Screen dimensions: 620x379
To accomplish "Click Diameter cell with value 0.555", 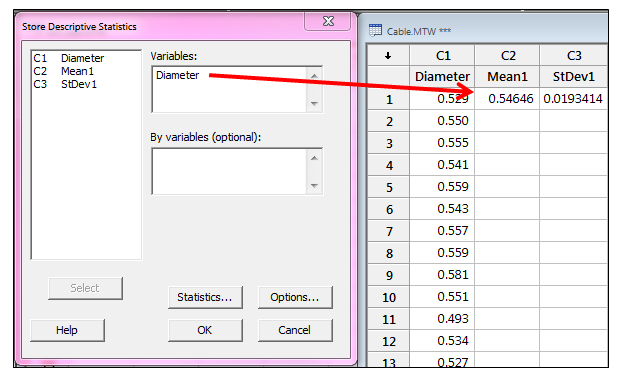I will 442,143.
